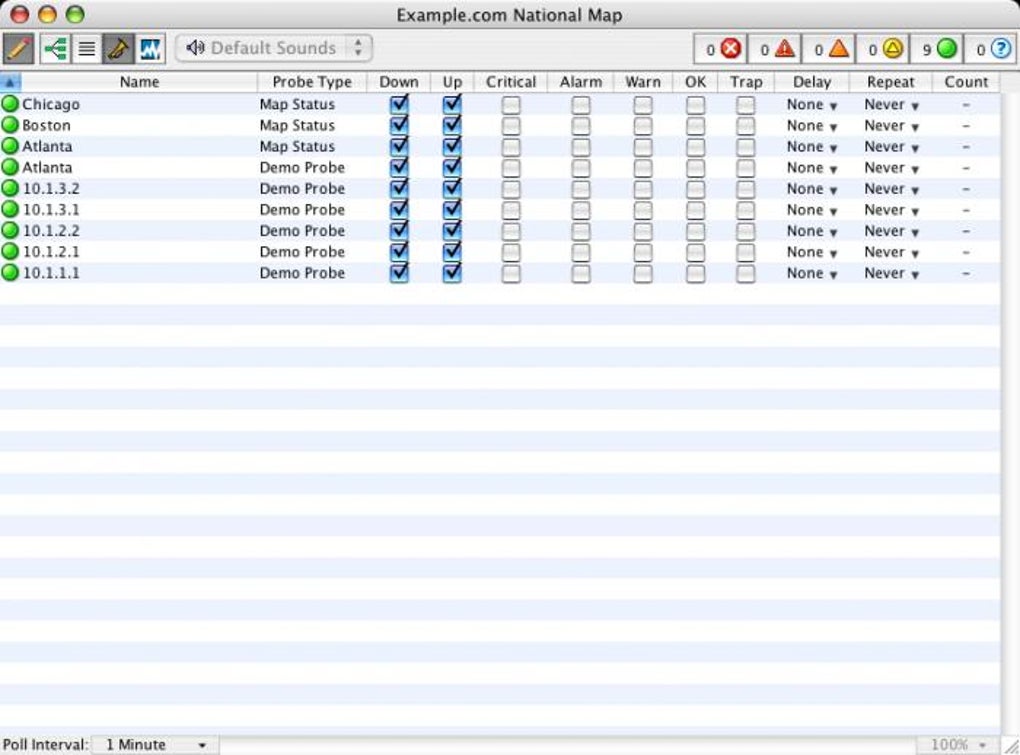Click the blue question mark unknown icon
Viewport: 1020px width, 755px height.
pyautogui.click(x=1001, y=49)
